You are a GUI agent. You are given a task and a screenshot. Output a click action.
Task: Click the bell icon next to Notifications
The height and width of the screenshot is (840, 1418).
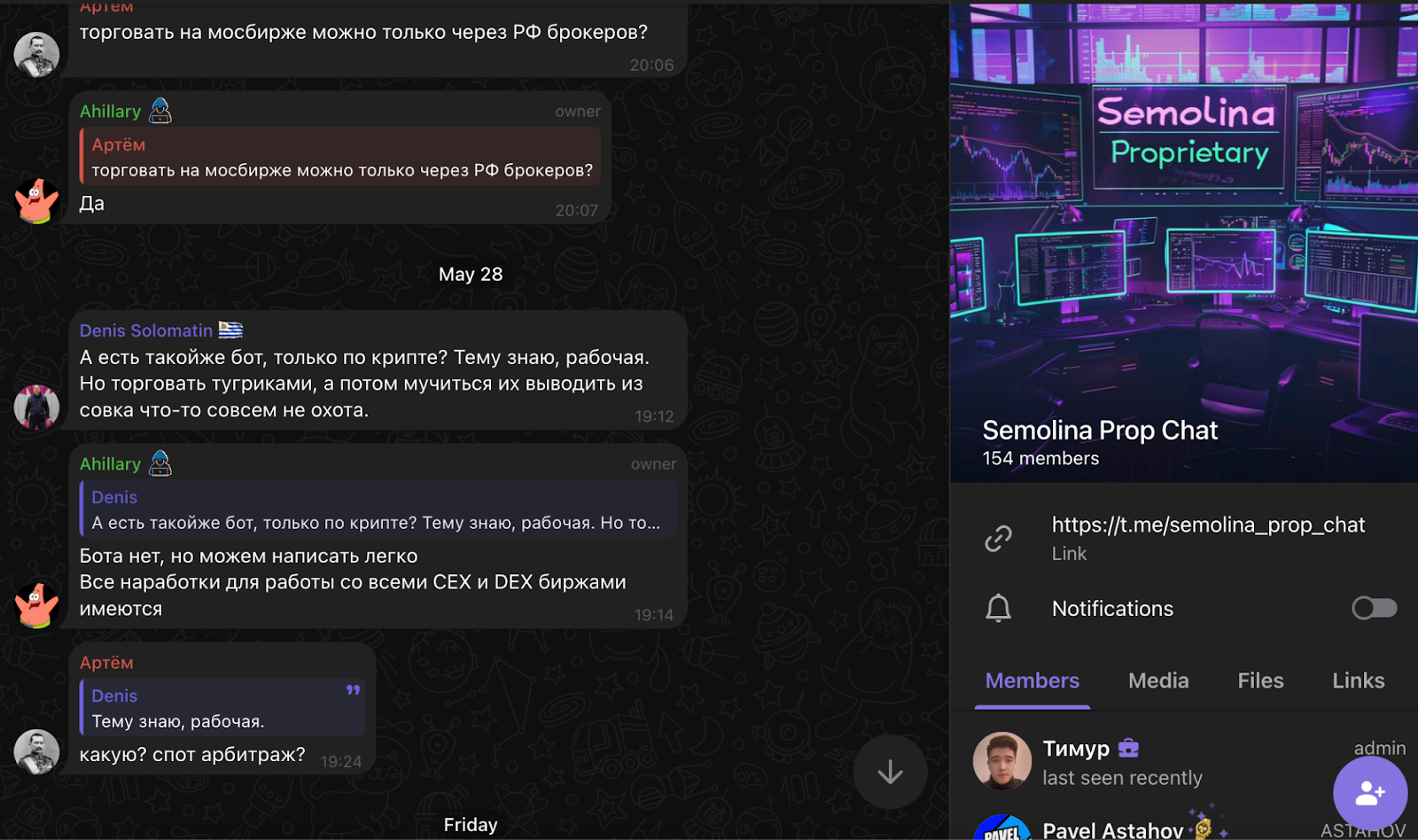(998, 608)
